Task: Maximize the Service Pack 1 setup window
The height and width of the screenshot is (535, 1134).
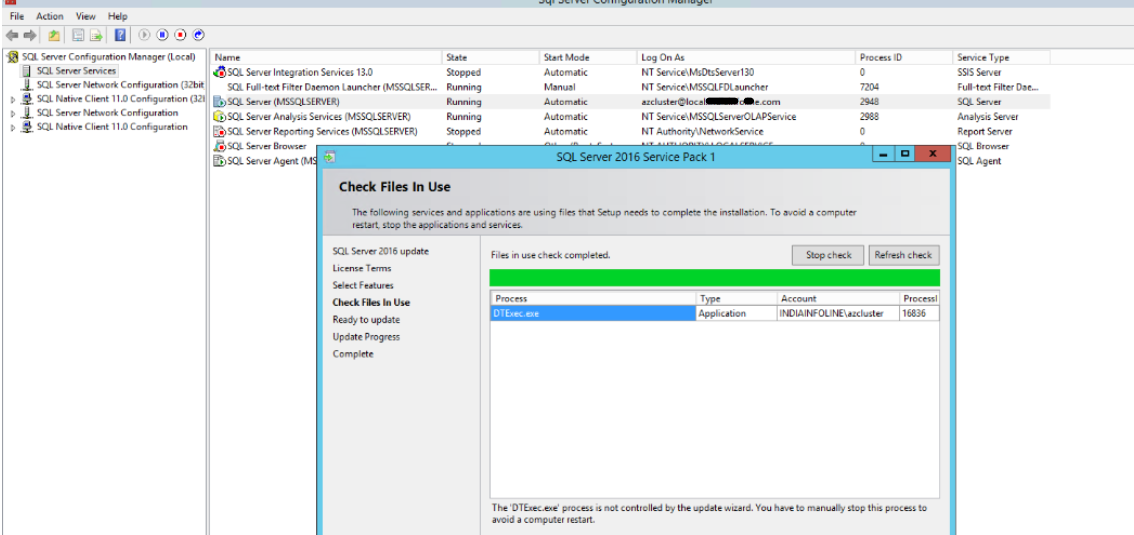Action: pos(905,154)
